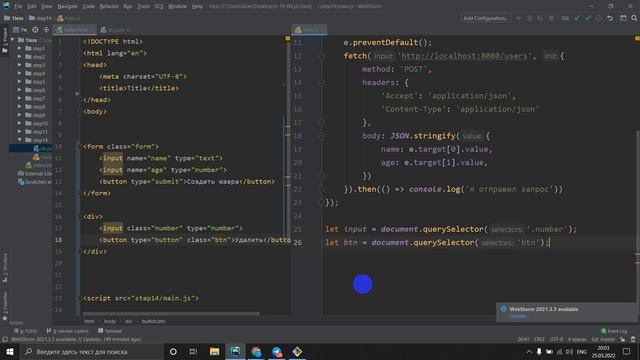Open the Event Log

(x=614, y=331)
